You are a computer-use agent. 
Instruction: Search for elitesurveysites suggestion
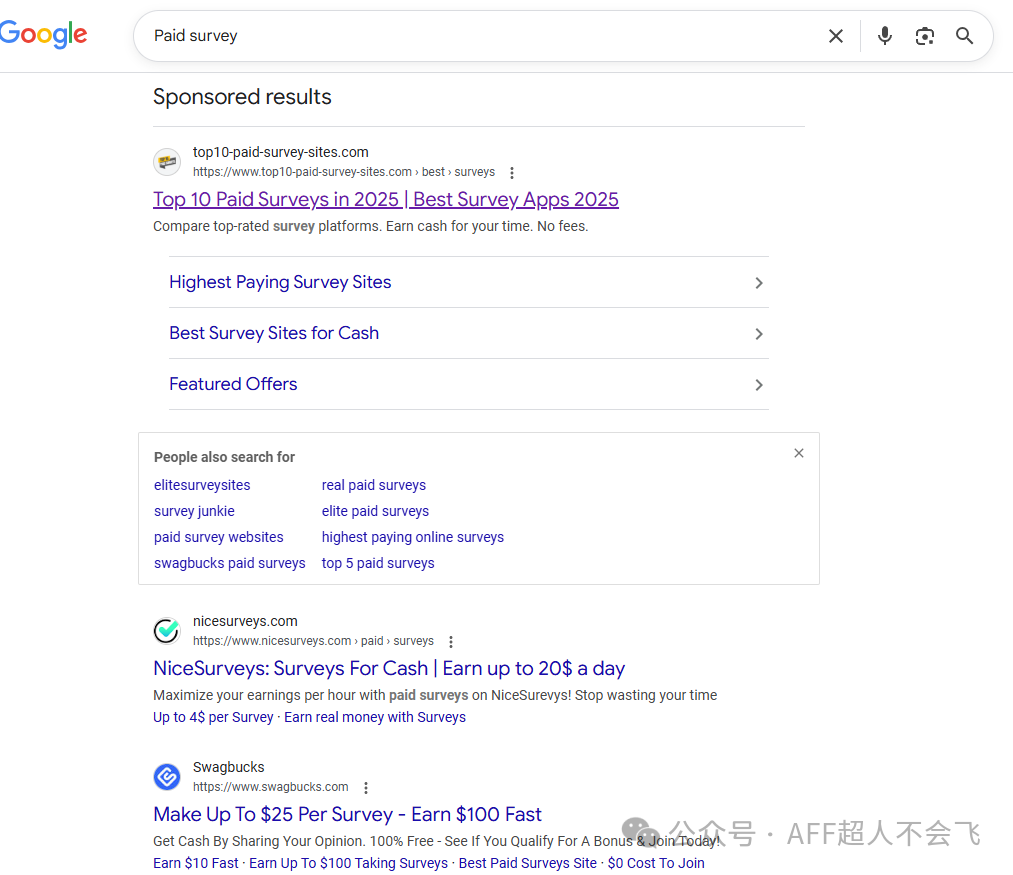(x=202, y=485)
